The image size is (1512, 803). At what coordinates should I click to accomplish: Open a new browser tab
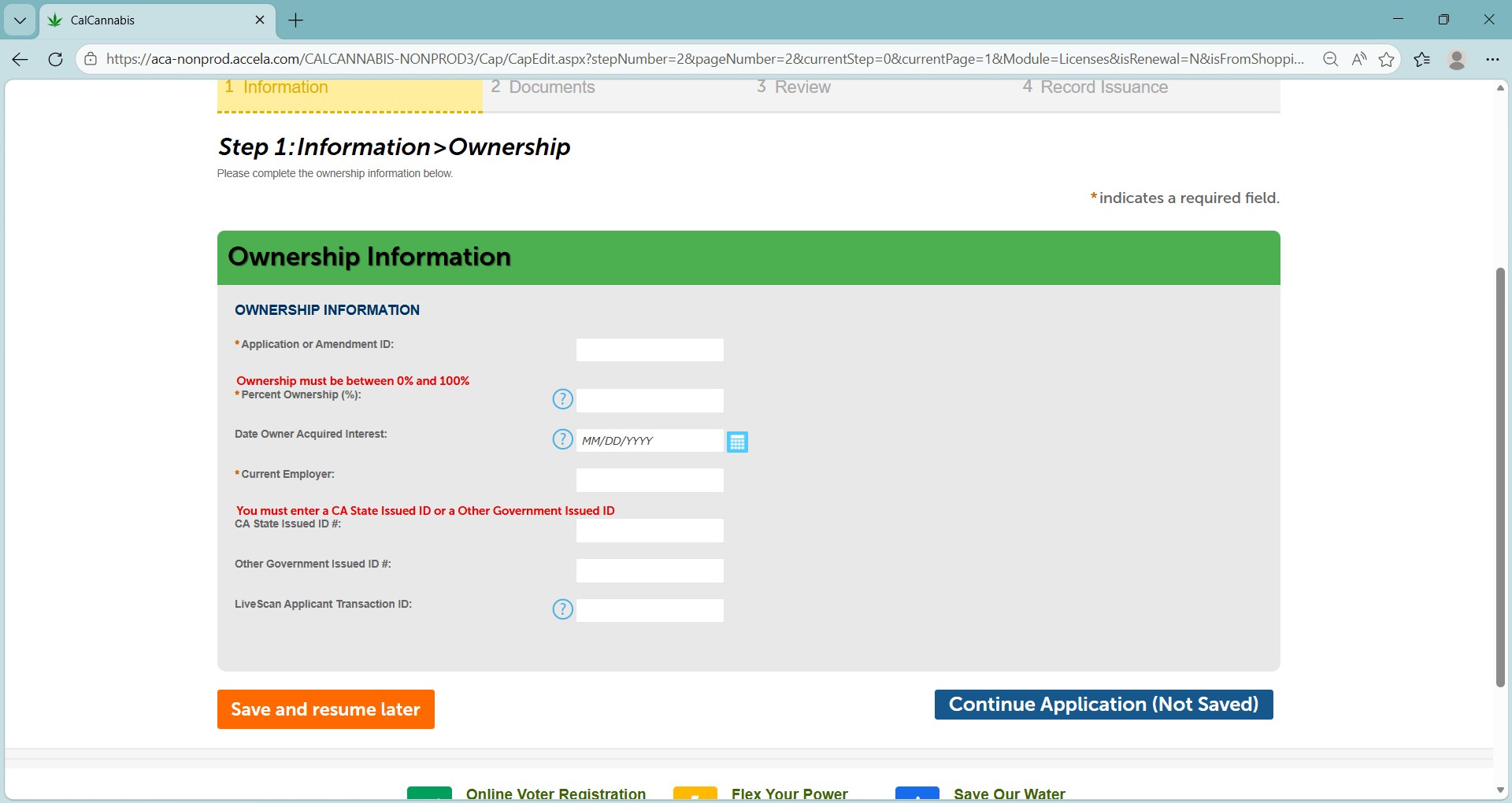click(296, 20)
